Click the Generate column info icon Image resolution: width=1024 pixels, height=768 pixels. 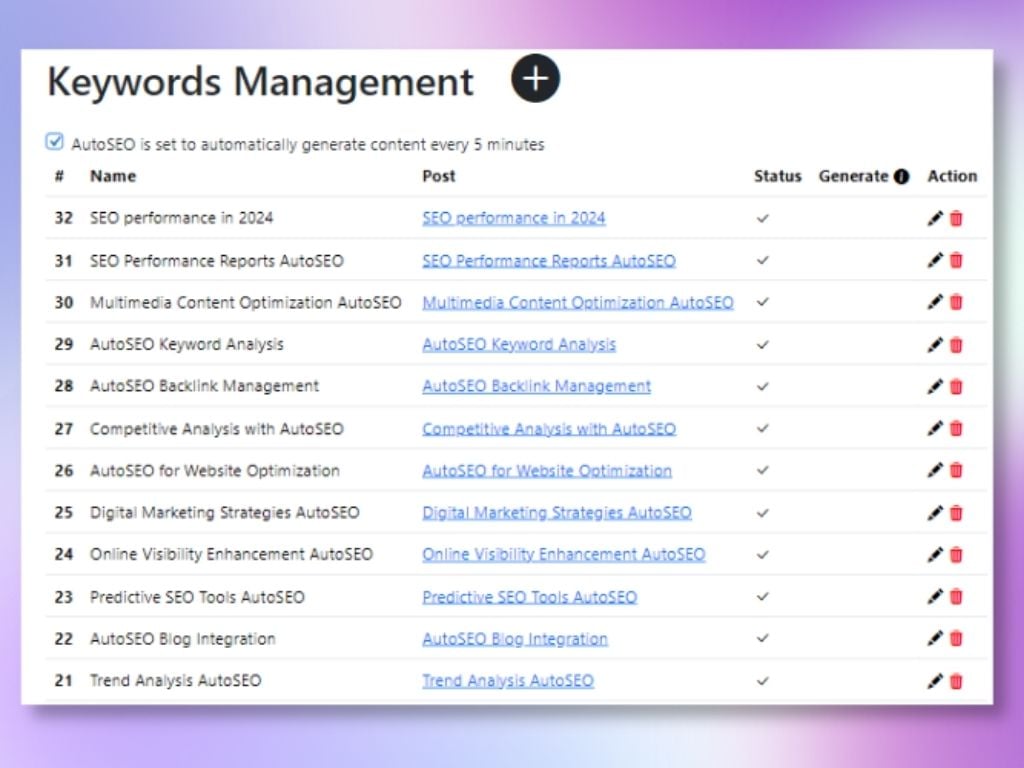tap(902, 177)
